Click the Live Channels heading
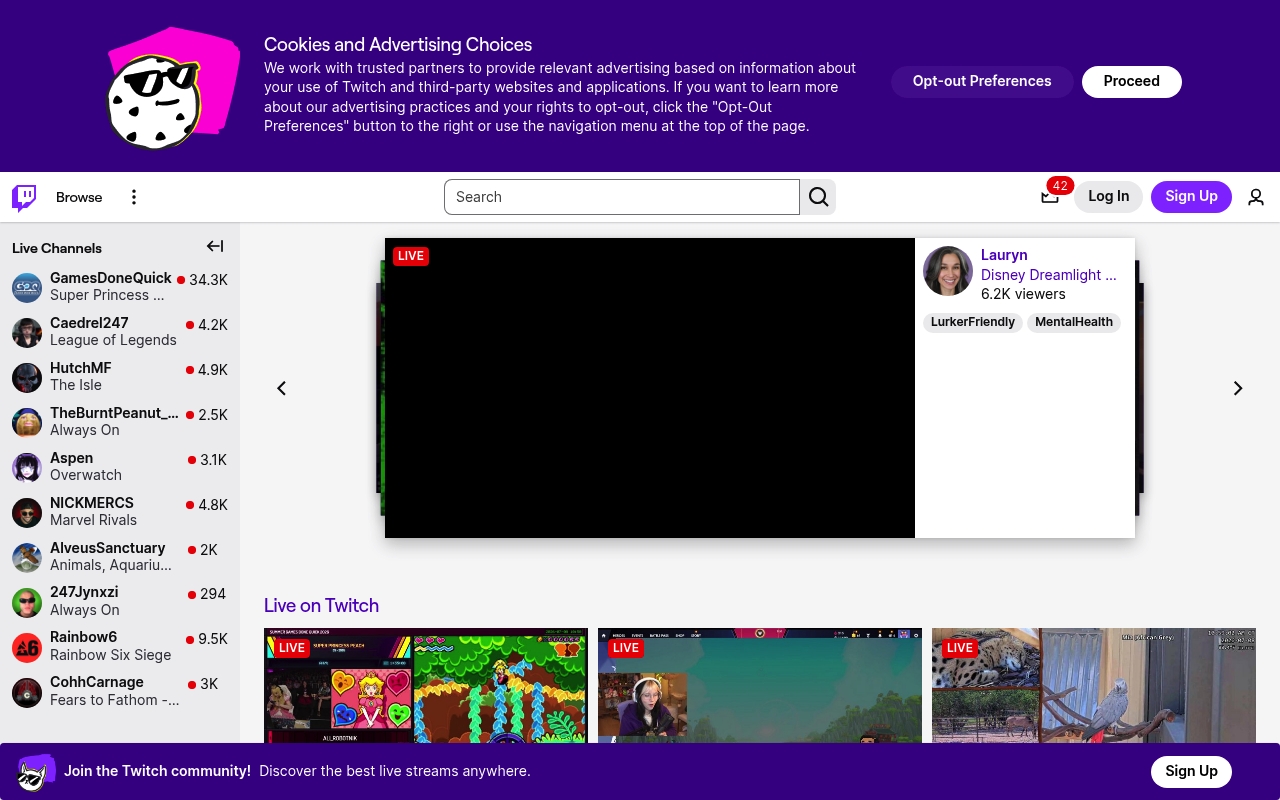Image resolution: width=1280 pixels, height=800 pixels. [x=57, y=248]
